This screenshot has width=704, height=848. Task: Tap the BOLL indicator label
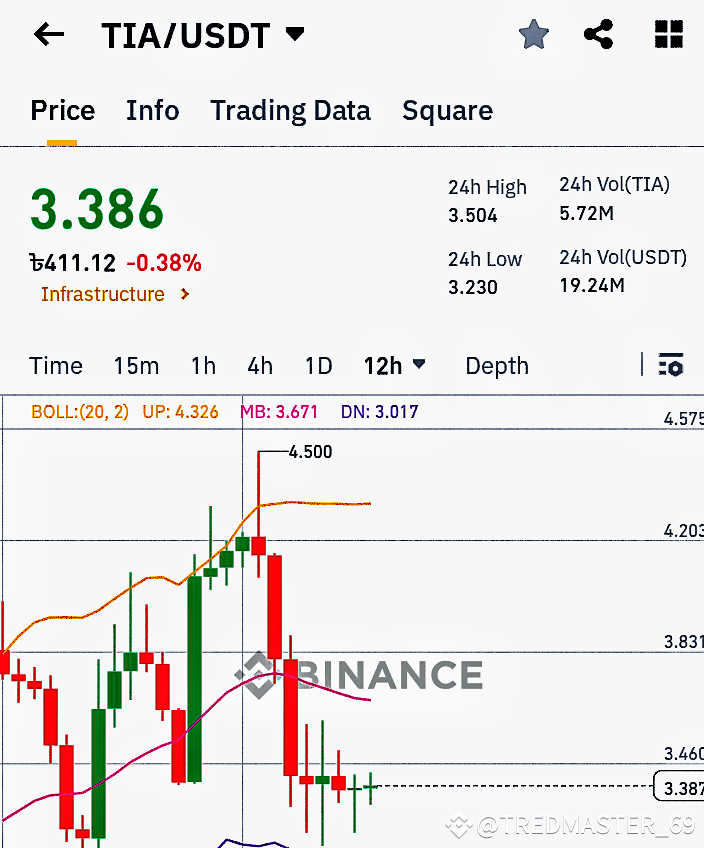(80, 411)
